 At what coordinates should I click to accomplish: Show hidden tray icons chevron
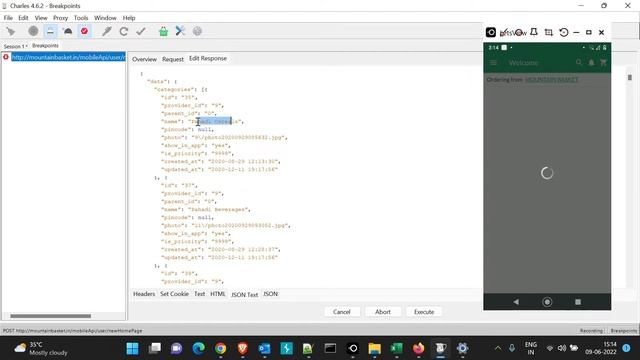pos(498,348)
